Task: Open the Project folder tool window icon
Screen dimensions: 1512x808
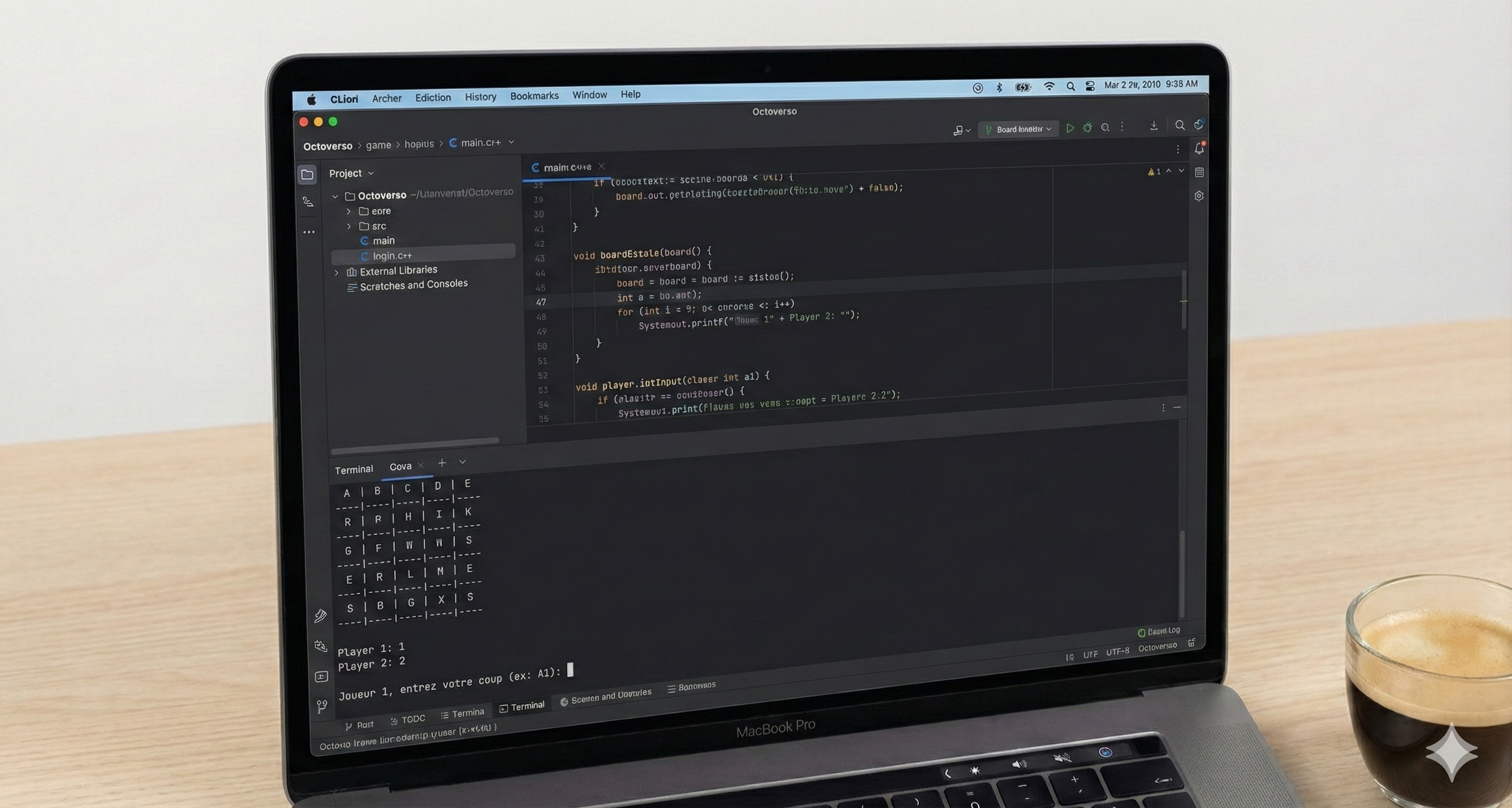Action: (307, 175)
